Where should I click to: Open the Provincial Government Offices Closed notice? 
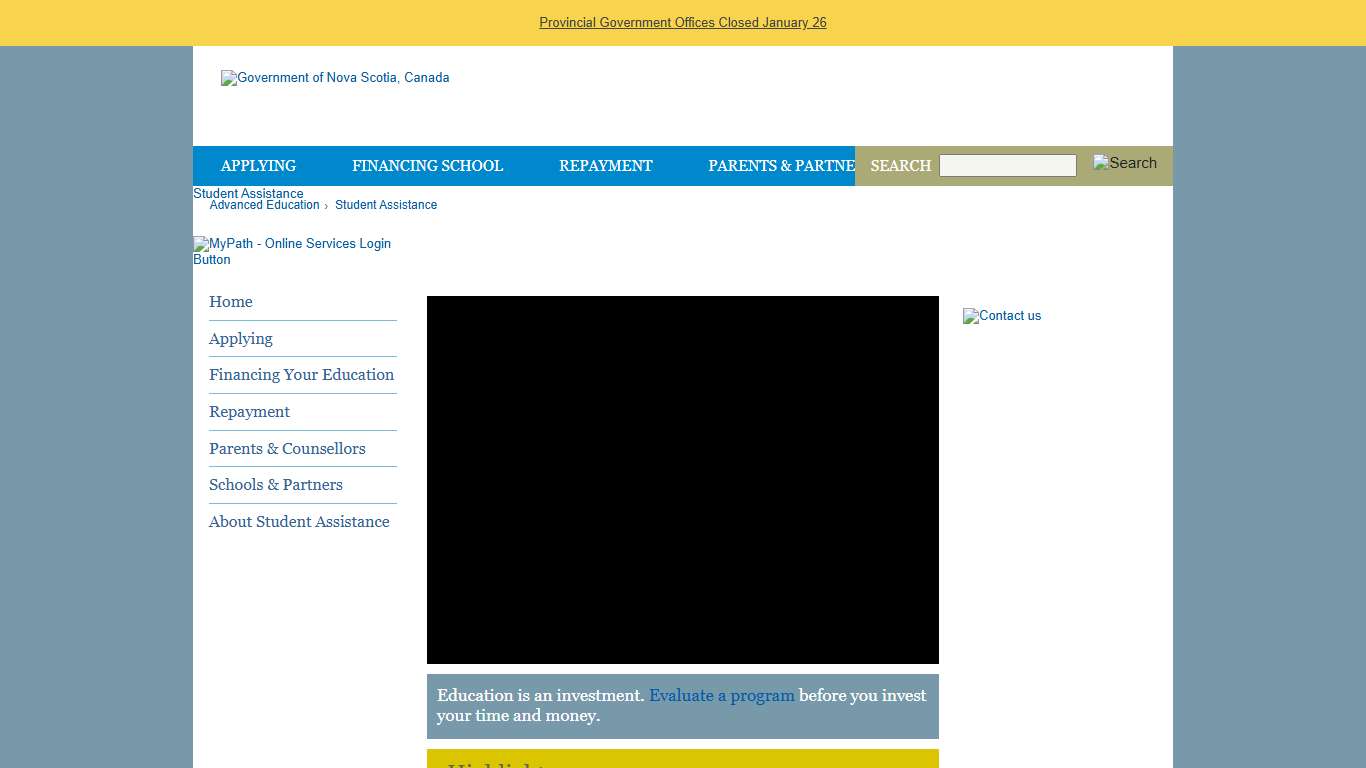click(x=683, y=22)
